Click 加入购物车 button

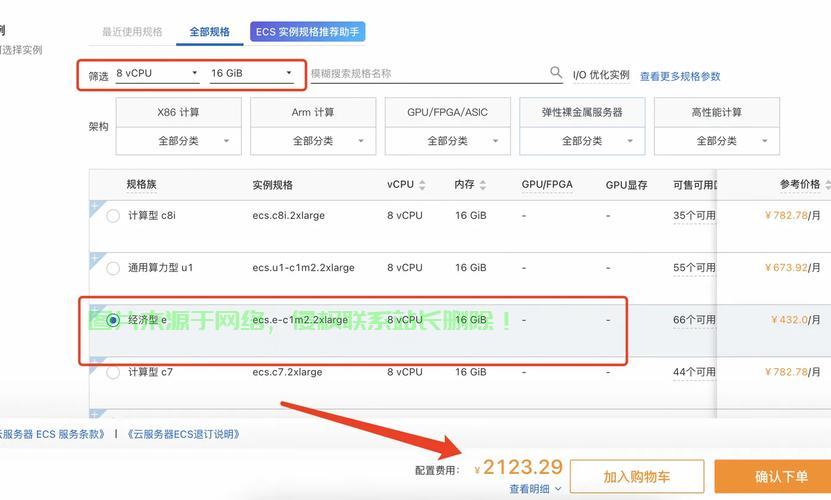tap(637, 477)
